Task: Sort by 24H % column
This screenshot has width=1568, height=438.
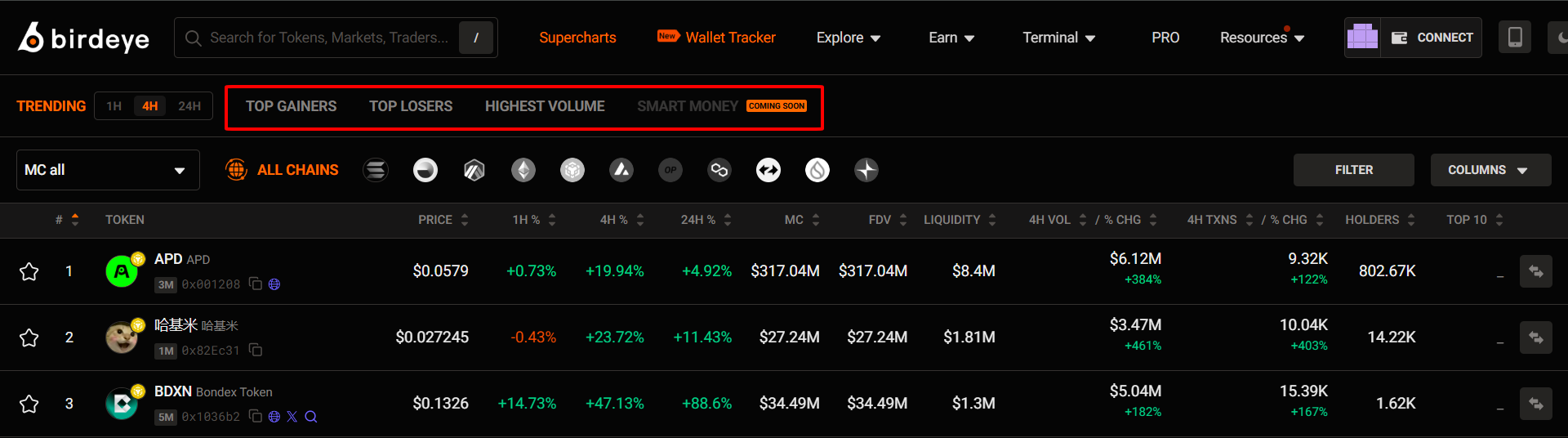Action: [706, 220]
